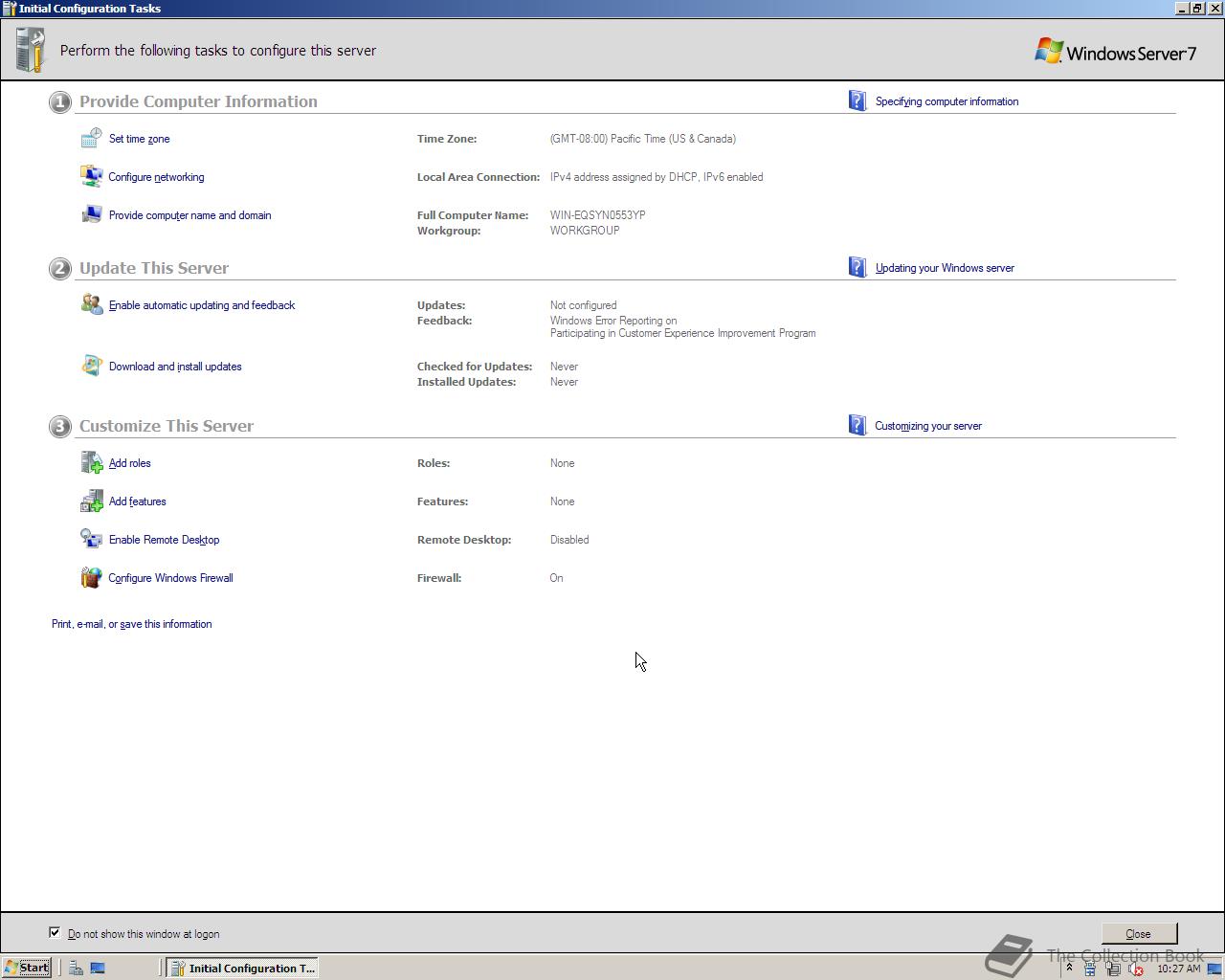Click the Windows Firewall brick icon
Image resolution: width=1225 pixels, height=980 pixels.
click(x=91, y=578)
